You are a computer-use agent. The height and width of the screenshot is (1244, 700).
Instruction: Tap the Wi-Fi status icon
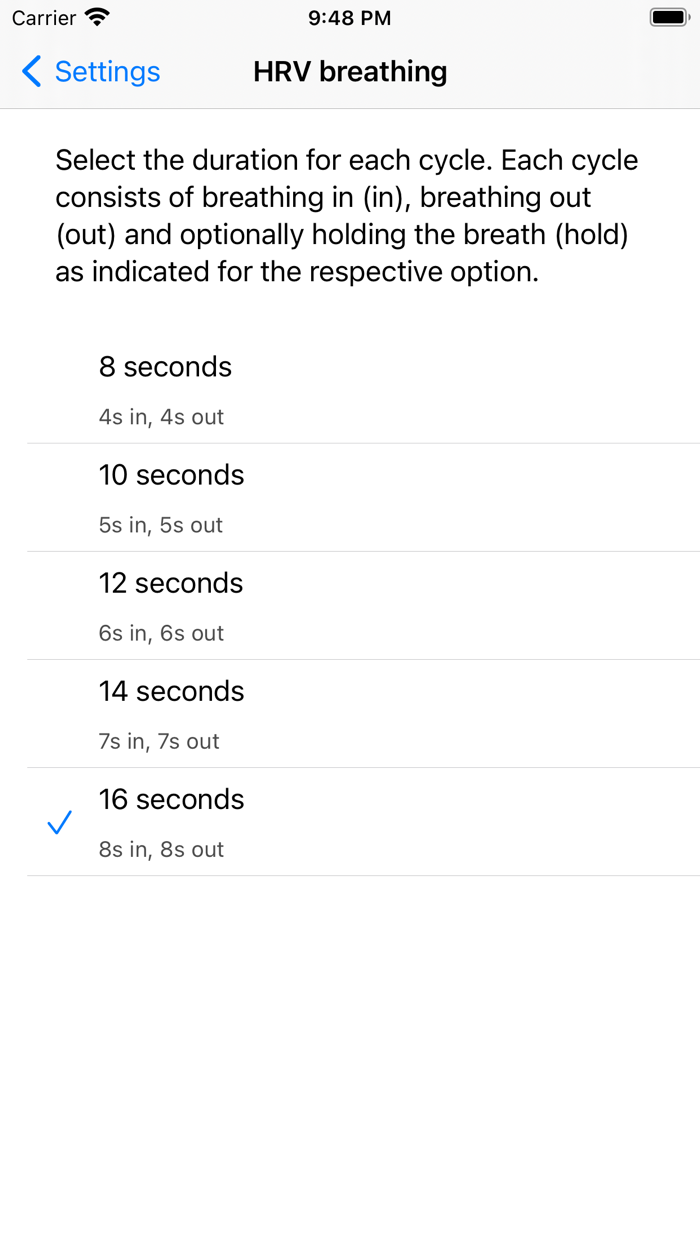97,18
